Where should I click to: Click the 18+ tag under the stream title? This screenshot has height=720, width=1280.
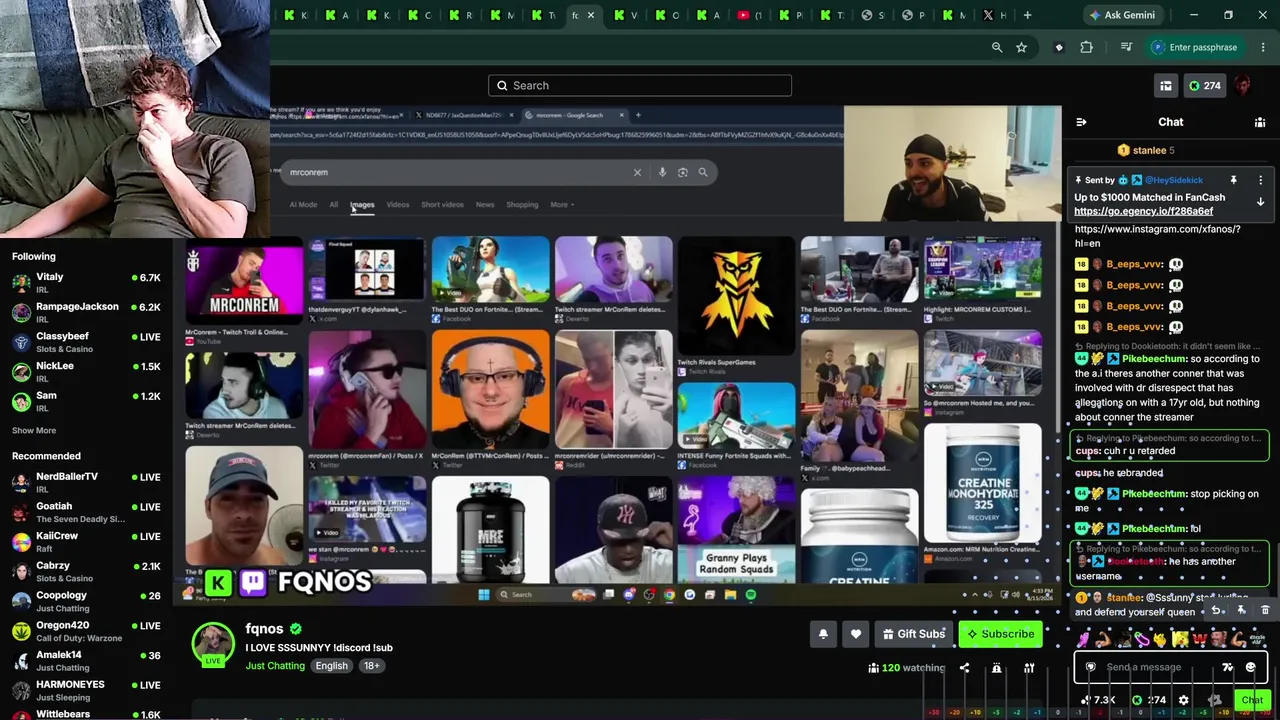pyautogui.click(x=371, y=666)
